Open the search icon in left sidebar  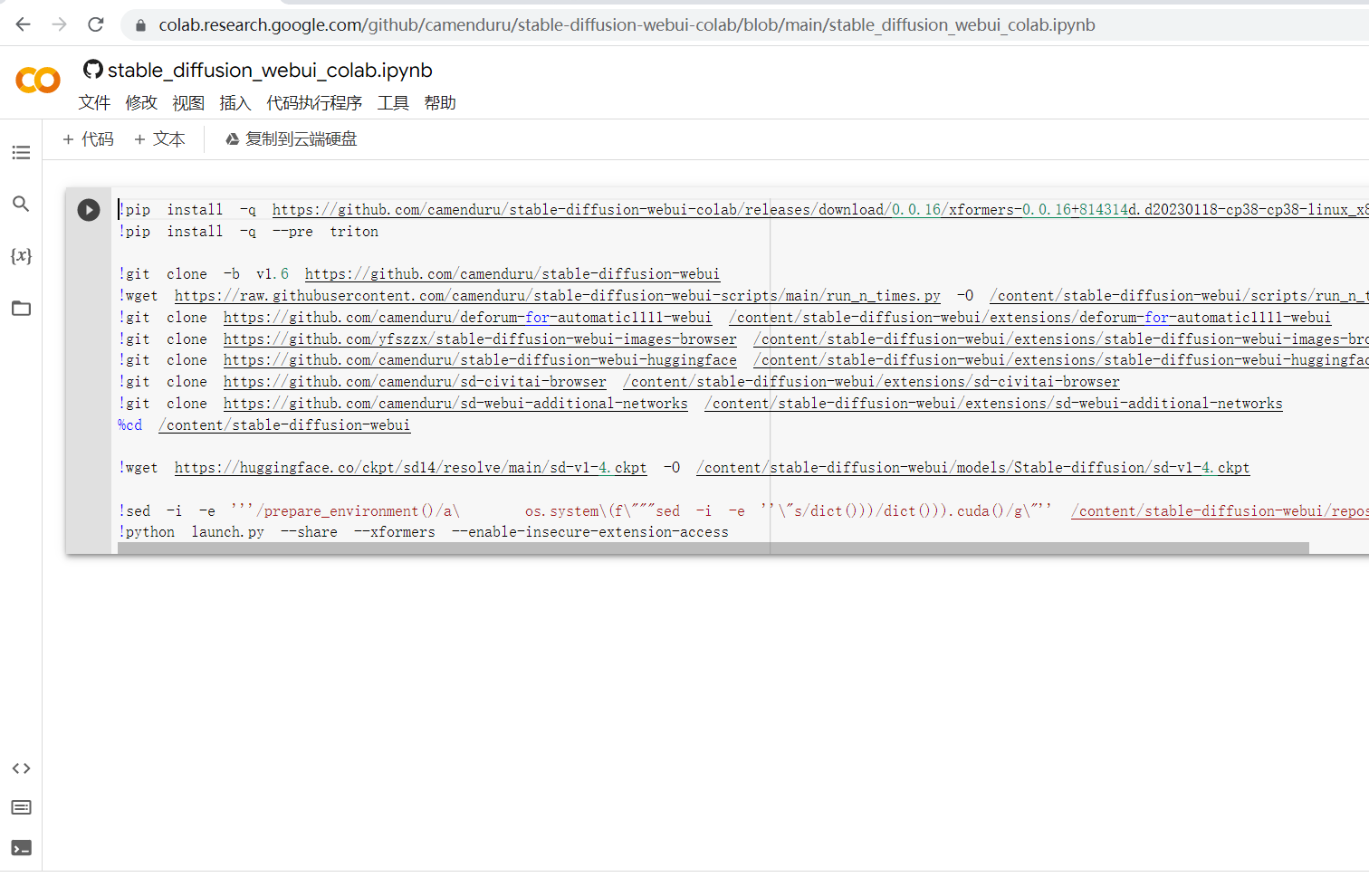pos(21,204)
